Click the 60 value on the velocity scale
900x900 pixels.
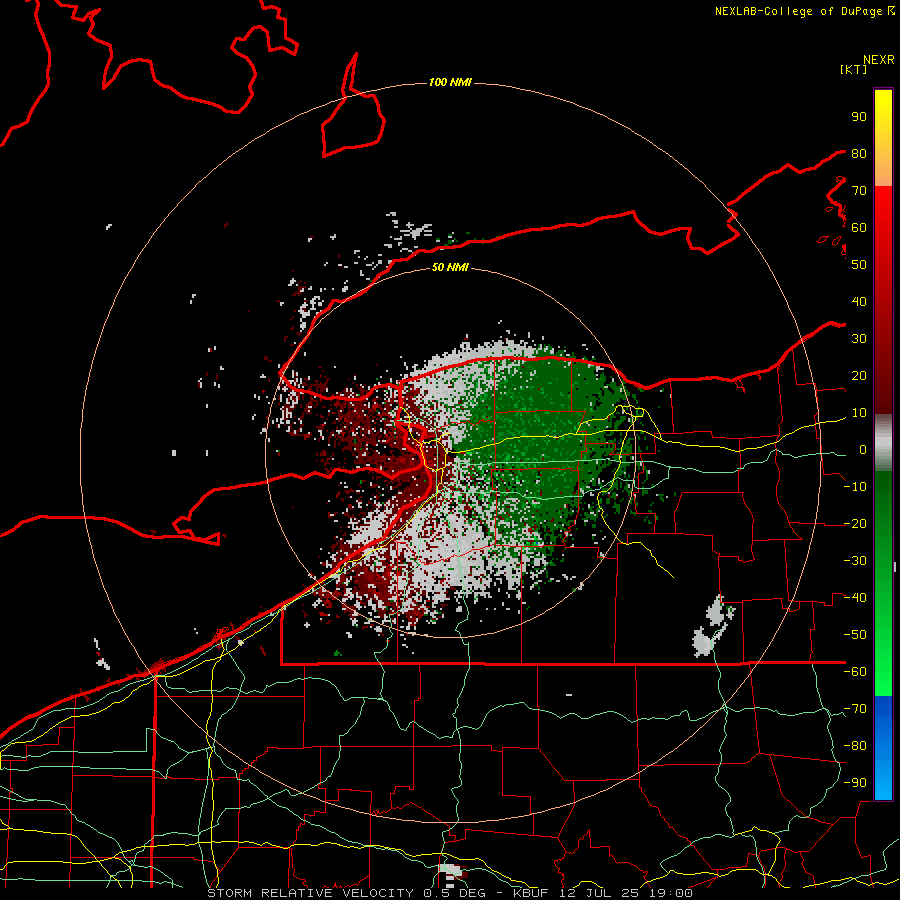(859, 227)
